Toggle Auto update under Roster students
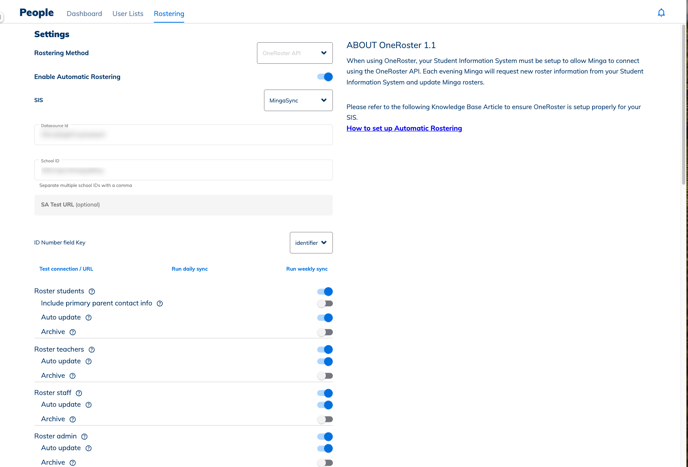The width and height of the screenshot is (688, 467). point(325,318)
